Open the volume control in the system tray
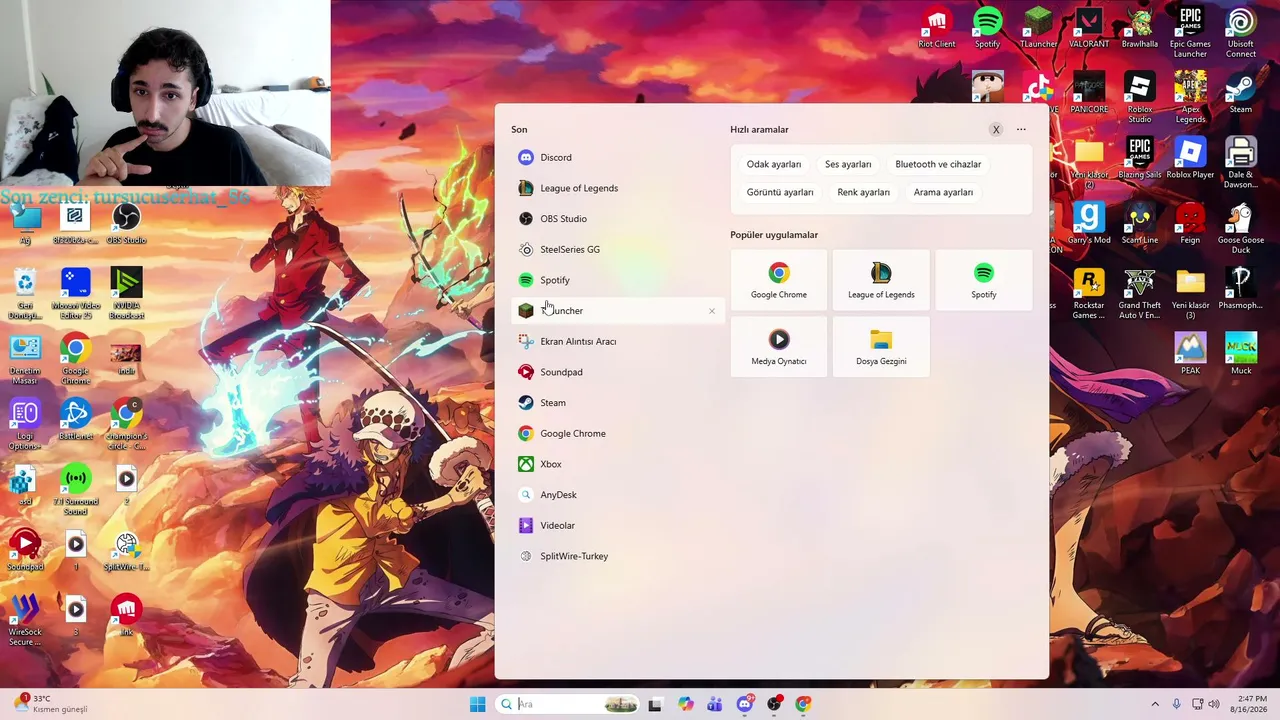1280x720 pixels. coord(1215,704)
